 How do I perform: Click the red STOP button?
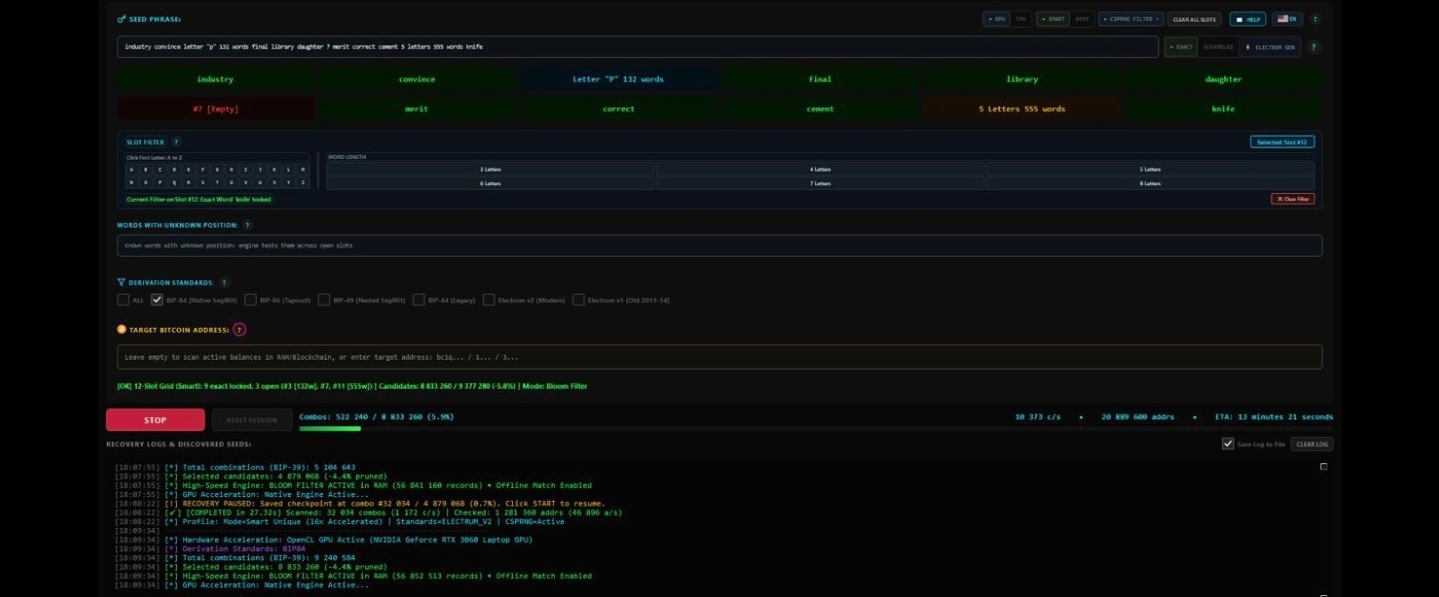[x=155, y=420]
